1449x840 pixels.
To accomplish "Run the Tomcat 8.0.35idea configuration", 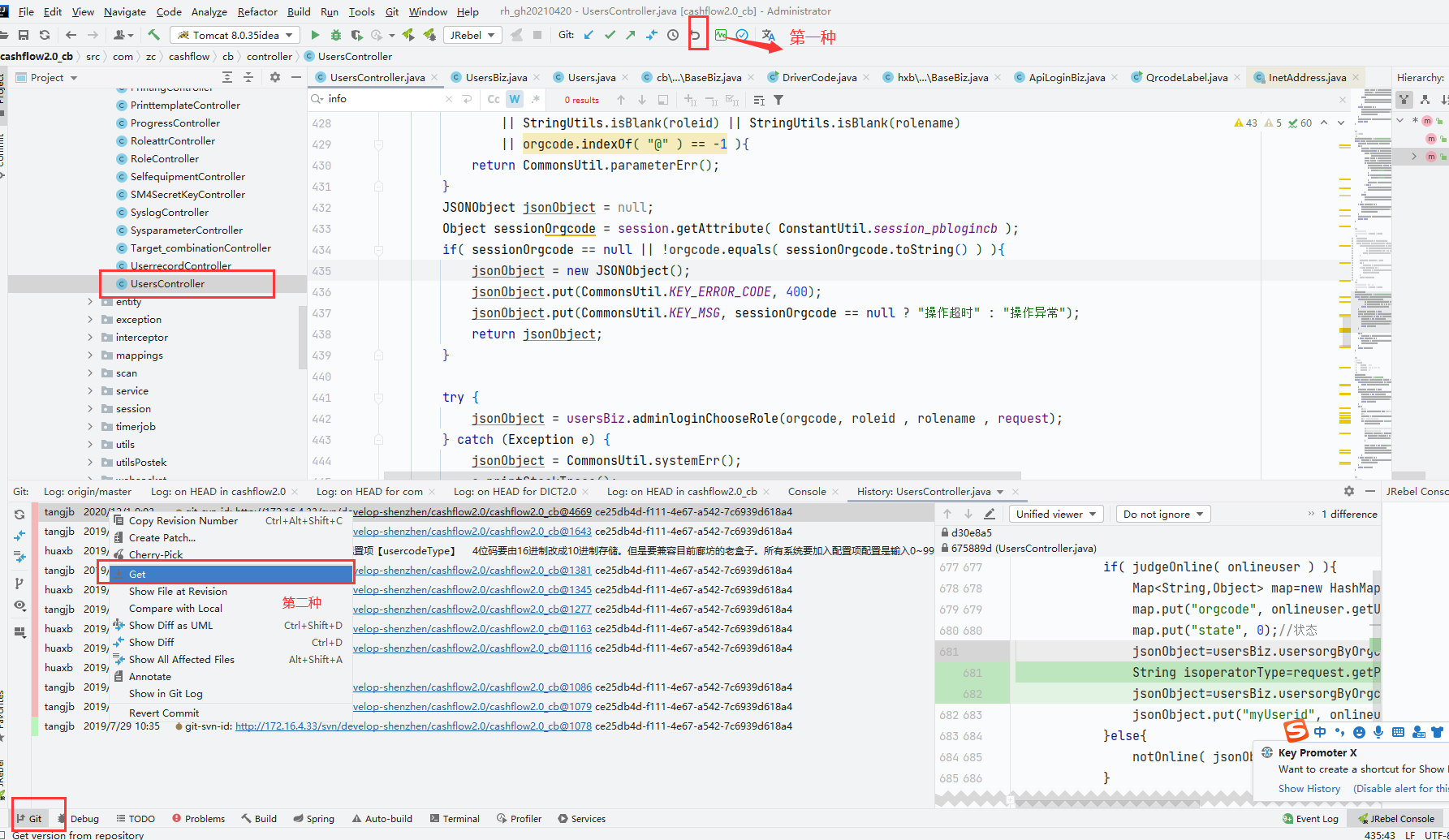I will (x=316, y=35).
